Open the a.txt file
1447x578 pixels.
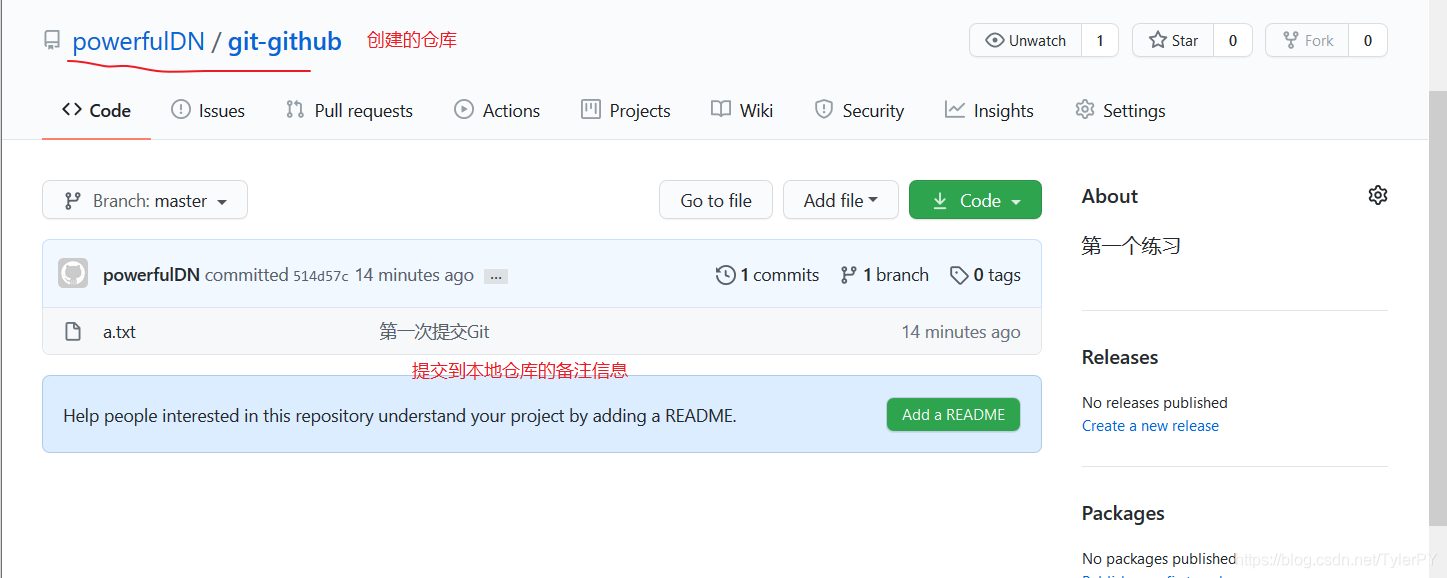[119, 332]
